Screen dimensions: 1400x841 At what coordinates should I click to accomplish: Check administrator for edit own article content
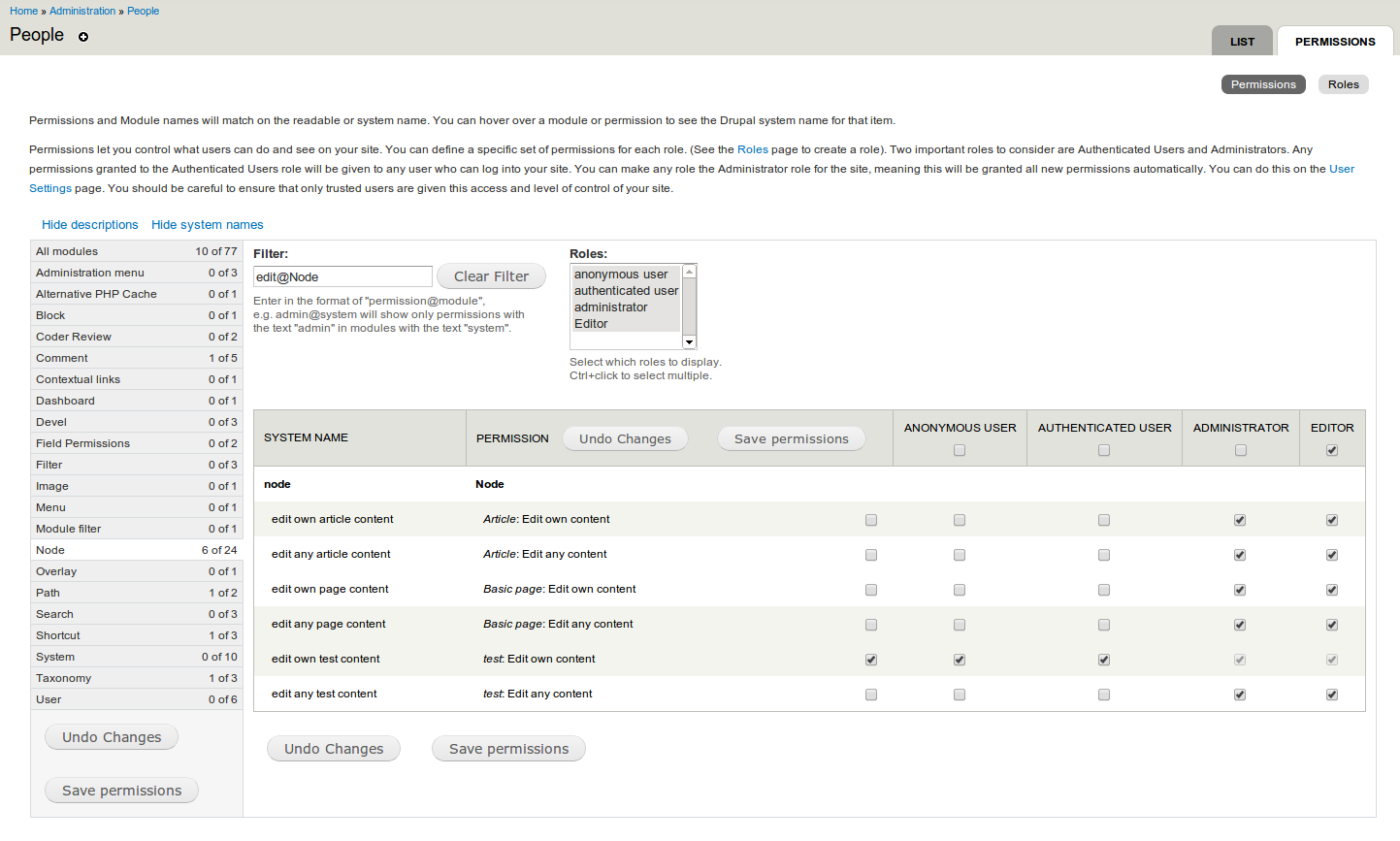pyautogui.click(x=1240, y=520)
